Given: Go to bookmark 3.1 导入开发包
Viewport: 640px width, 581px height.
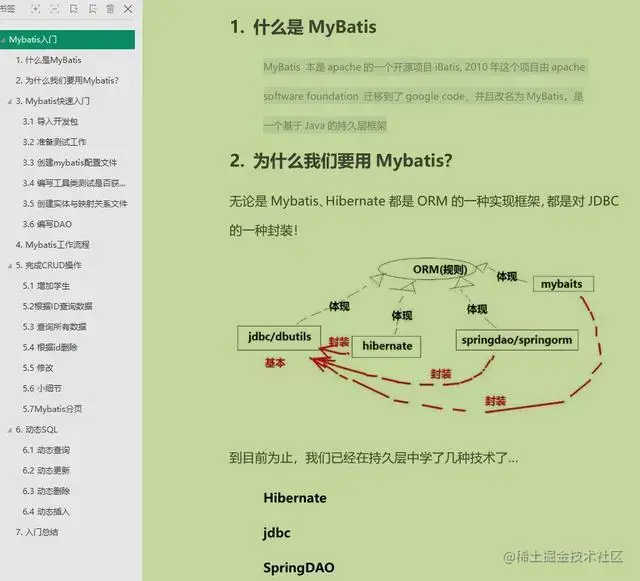Looking at the screenshot, I should point(50,121).
